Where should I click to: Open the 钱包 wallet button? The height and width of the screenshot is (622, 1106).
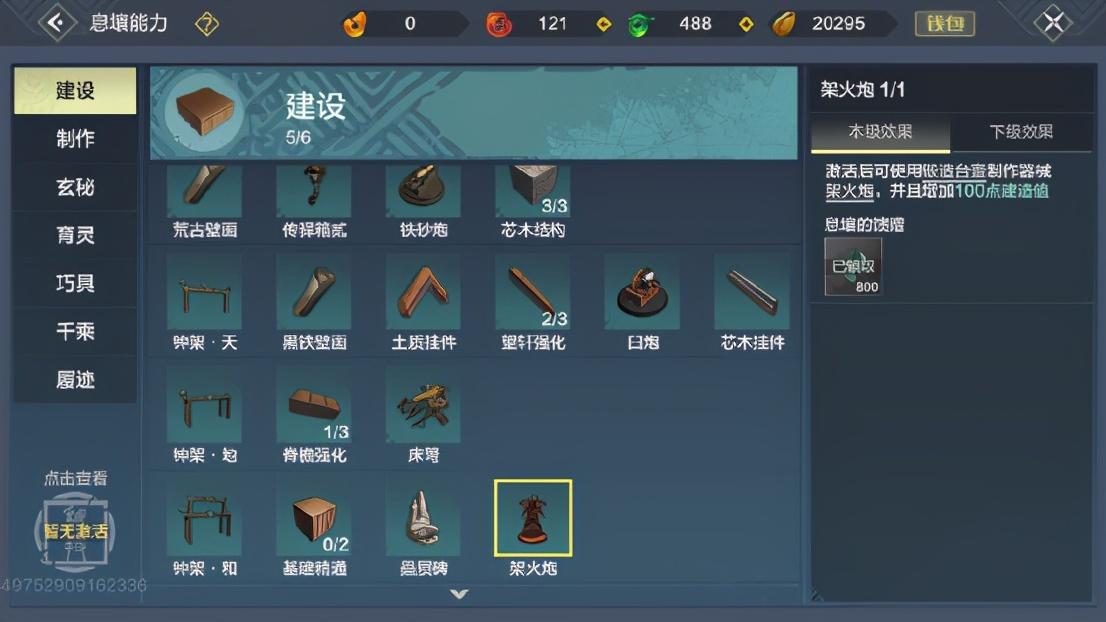945,24
